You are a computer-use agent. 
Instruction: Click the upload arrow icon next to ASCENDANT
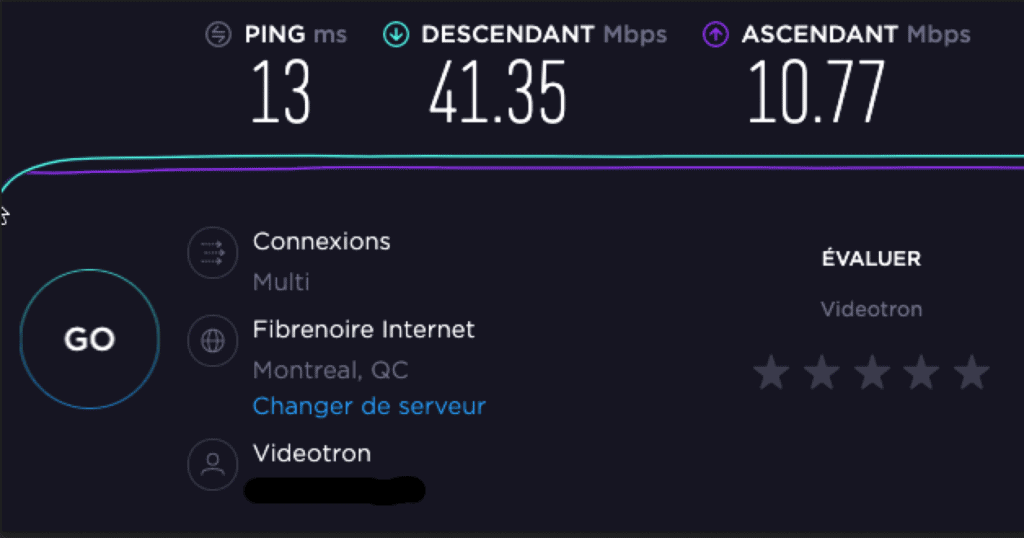716,35
